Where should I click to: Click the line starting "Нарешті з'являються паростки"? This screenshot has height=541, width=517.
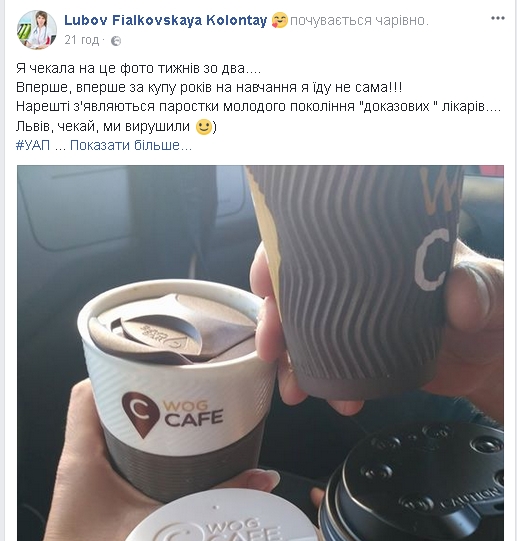pos(258,107)
